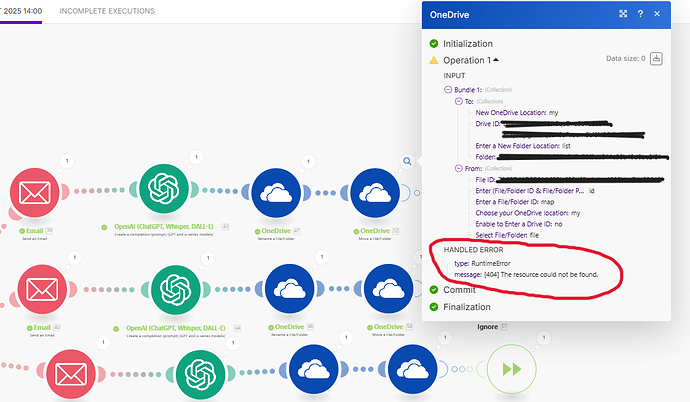The height and width of the screenshot is (402, 690).
Task: Select the OneDrive Rename module numbered 48
Action: 290,289
